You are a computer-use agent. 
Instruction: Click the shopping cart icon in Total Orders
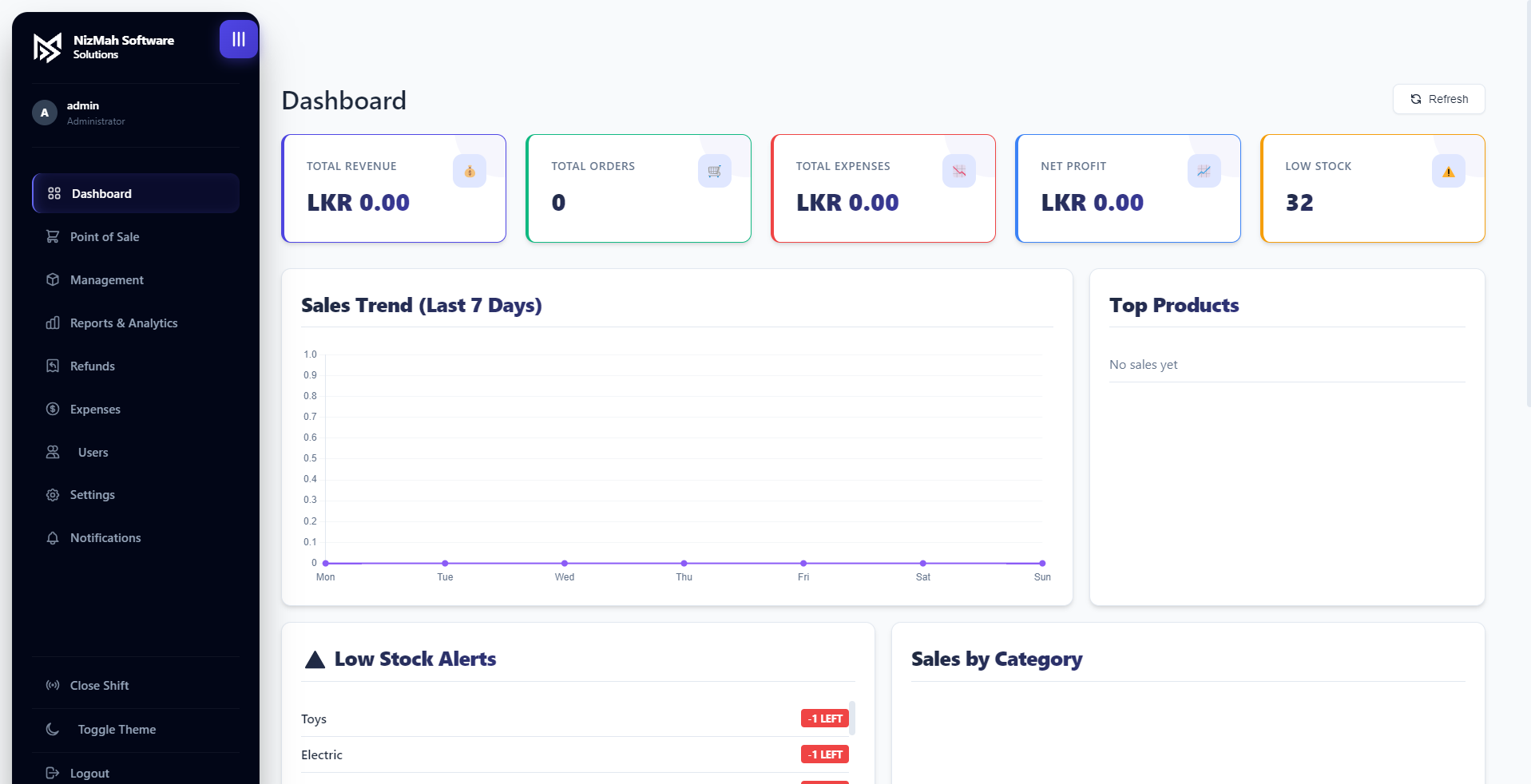tap(714, 171)
